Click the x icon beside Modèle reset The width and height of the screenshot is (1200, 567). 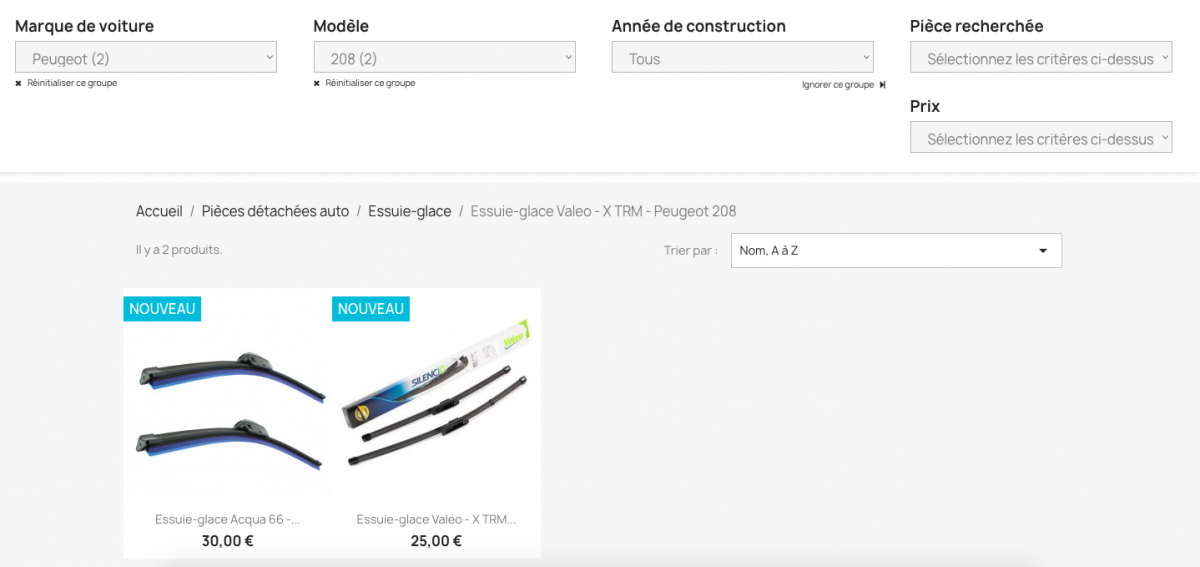tap(317, 83)
